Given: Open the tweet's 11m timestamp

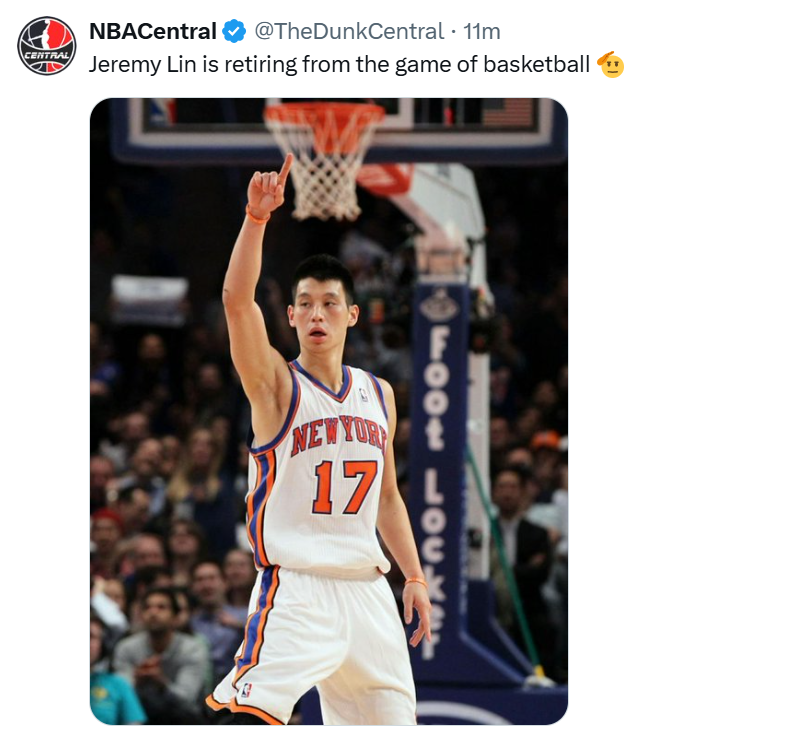Looking at the screenshot, I should pyautogui.click(x=481, y=32).
